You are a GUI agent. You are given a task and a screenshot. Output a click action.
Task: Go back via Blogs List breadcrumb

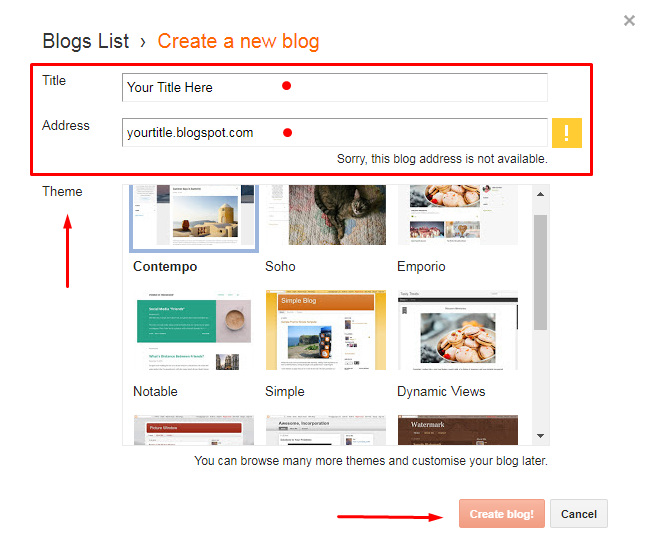tap(86, 41)
